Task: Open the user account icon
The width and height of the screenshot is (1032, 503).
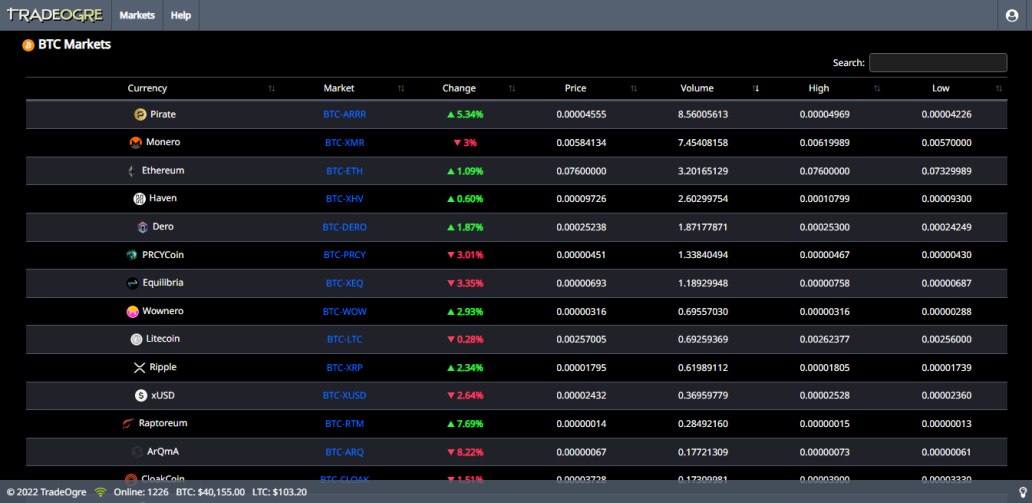Action: click(1012, 15)
